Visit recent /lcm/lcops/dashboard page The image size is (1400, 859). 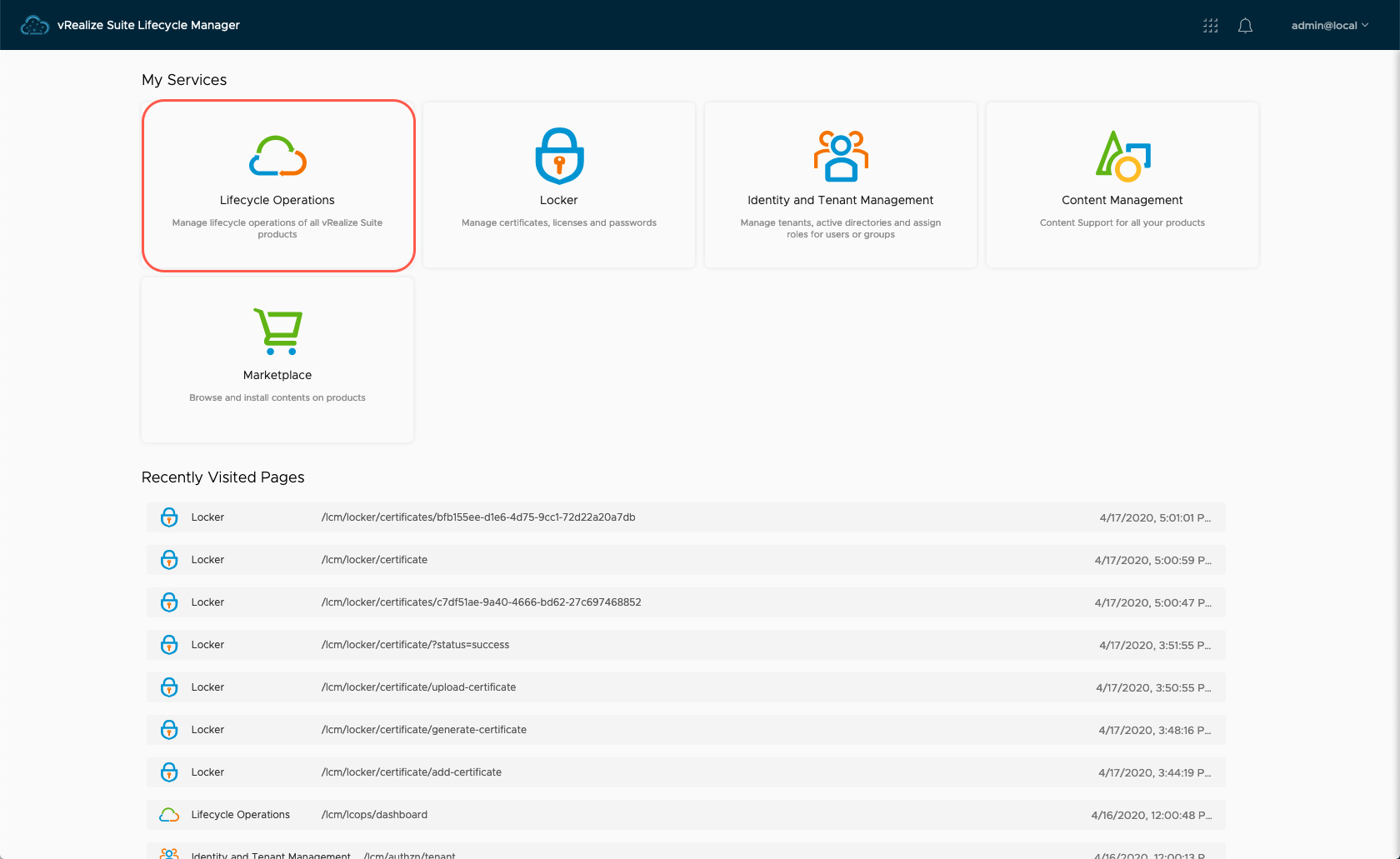374,815
